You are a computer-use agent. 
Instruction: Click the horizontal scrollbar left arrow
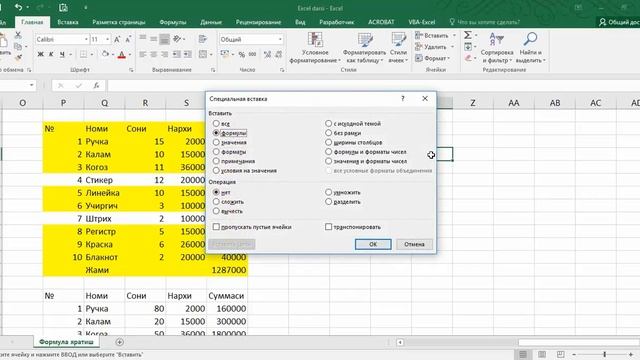tap(400, 342)
